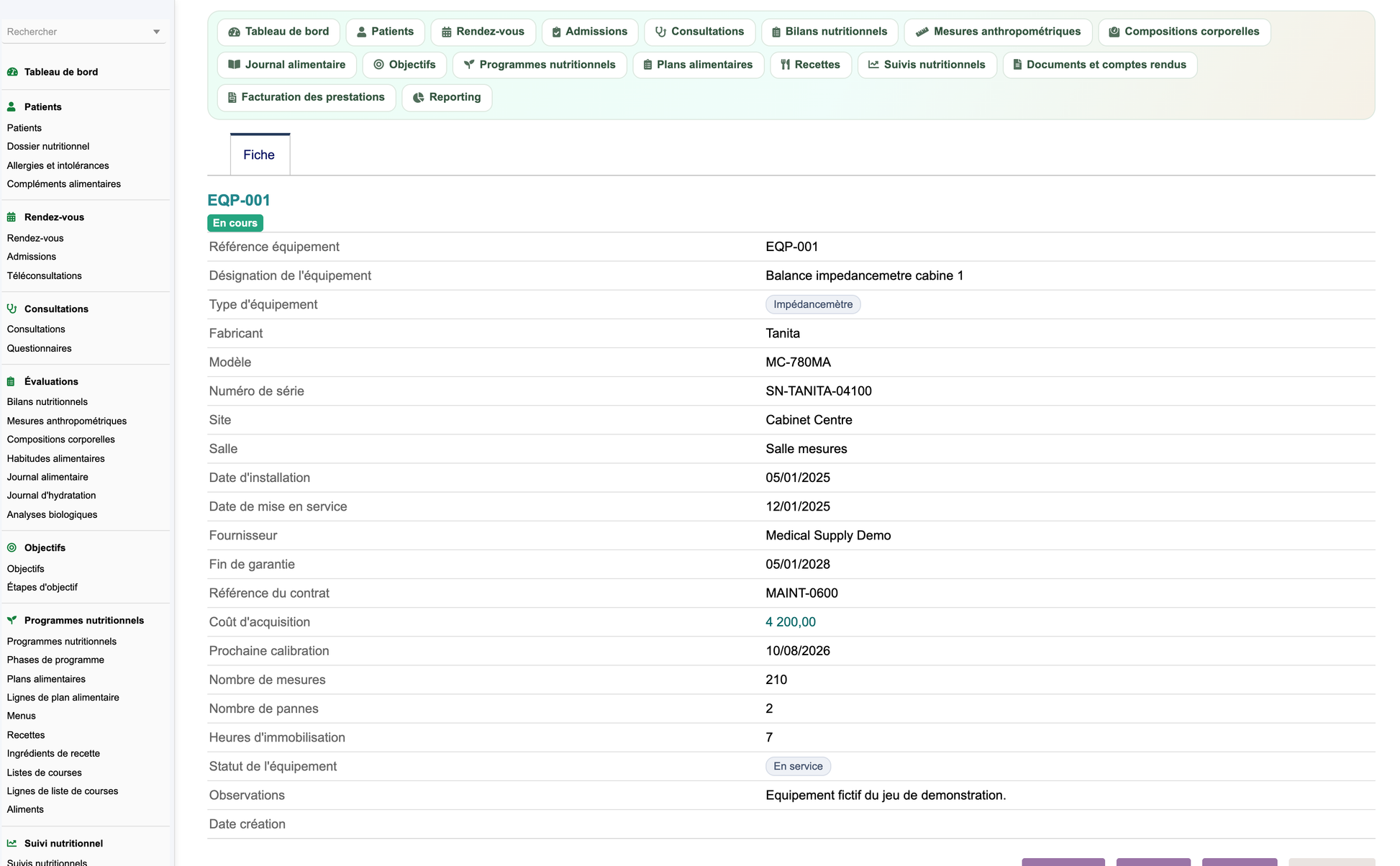This screenshot has width=1400, height=866.
Task: Open Lignes de plan alimentaire in sidebar
Action: 63,698
